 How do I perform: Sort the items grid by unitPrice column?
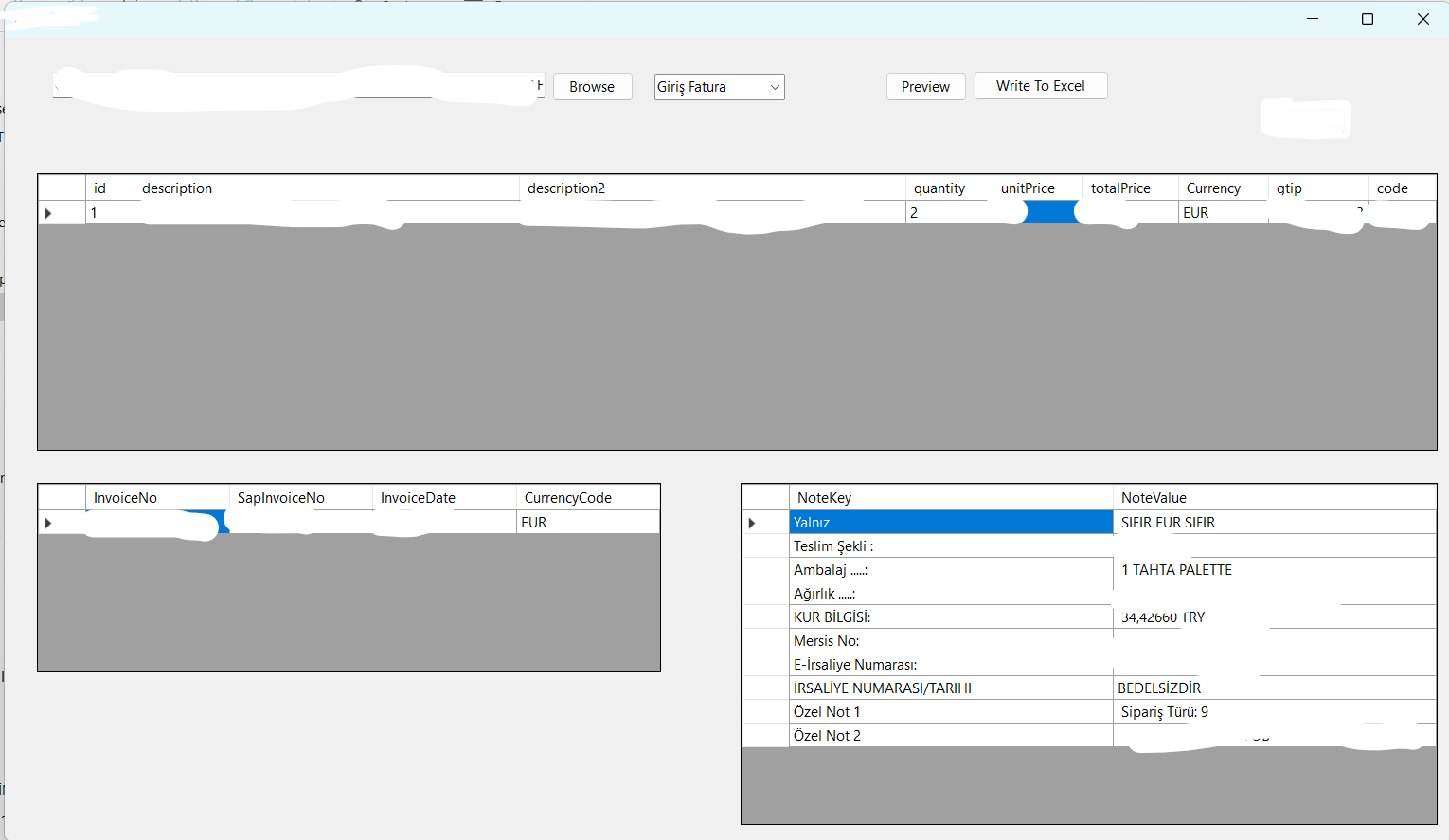1028,188
